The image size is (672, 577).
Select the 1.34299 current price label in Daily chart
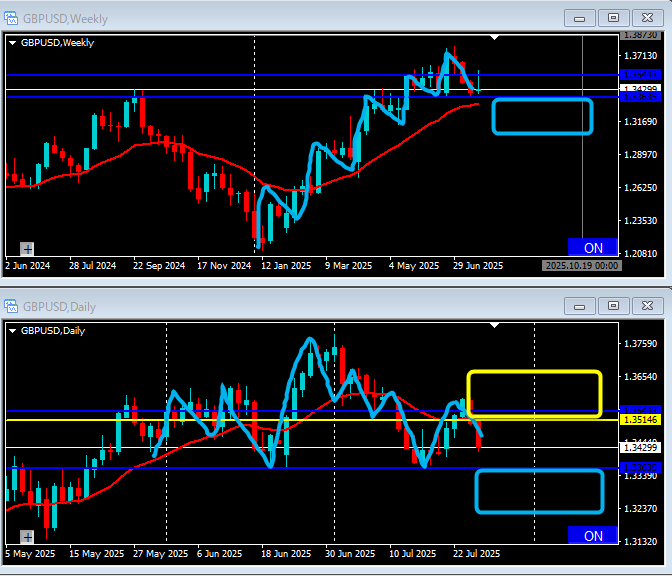coord(640,448)
